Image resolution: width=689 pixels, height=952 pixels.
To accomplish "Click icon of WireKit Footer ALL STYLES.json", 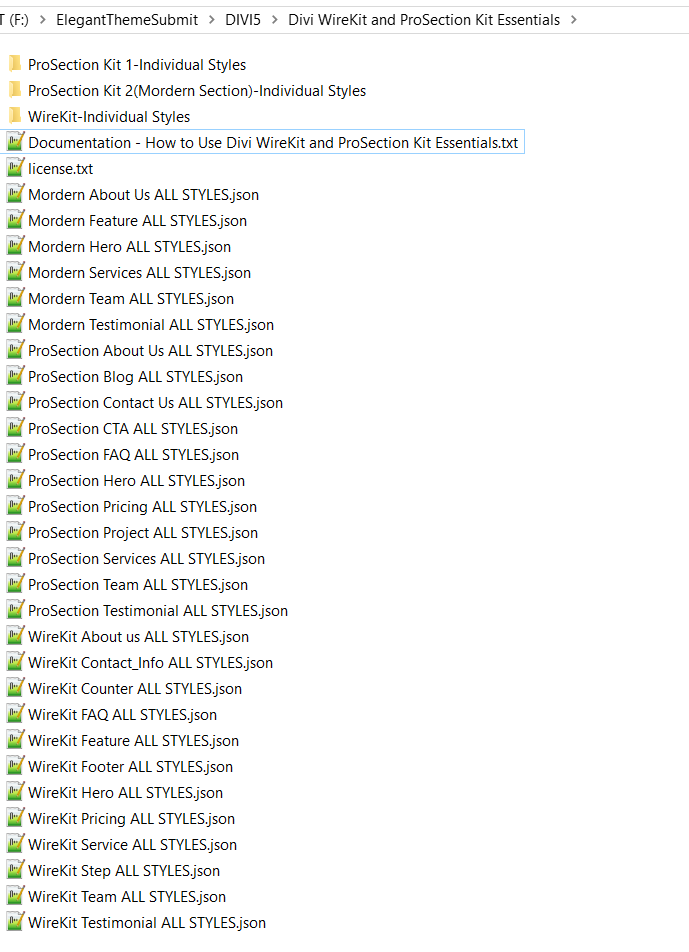I will (15, 766).
